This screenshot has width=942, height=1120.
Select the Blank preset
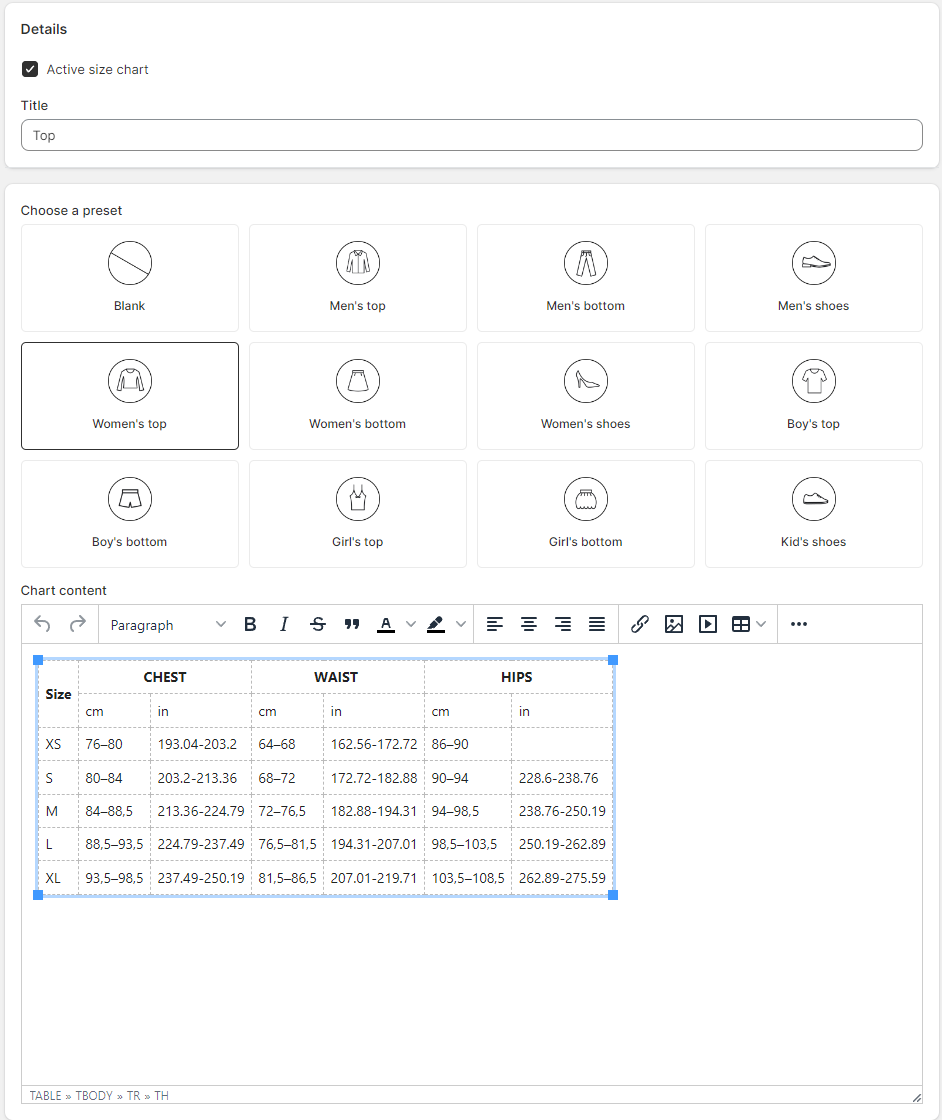point(130,278)
